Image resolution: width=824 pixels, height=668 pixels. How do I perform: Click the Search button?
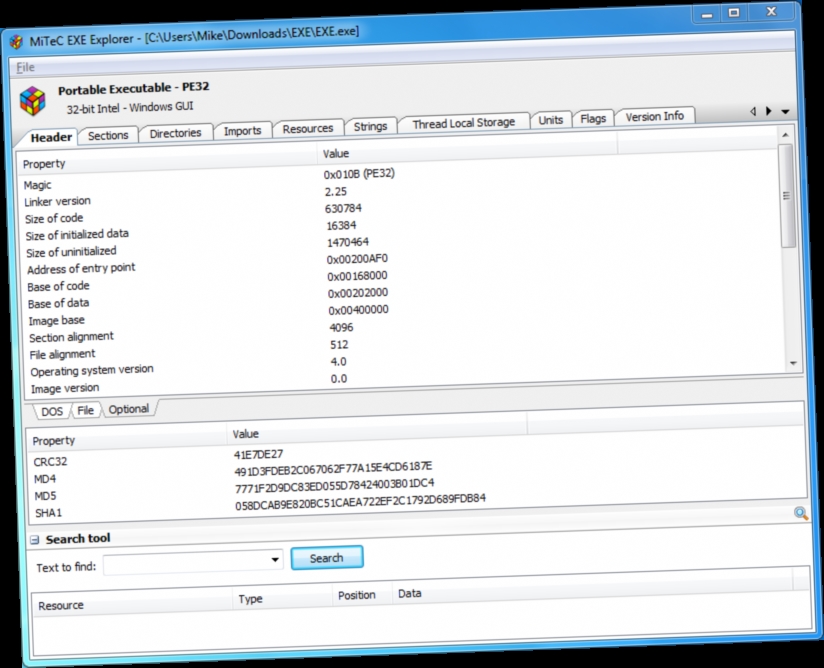326,558
